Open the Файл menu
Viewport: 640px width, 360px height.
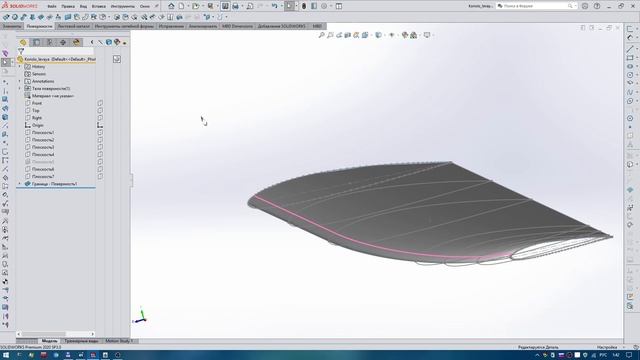click(52, 7)
